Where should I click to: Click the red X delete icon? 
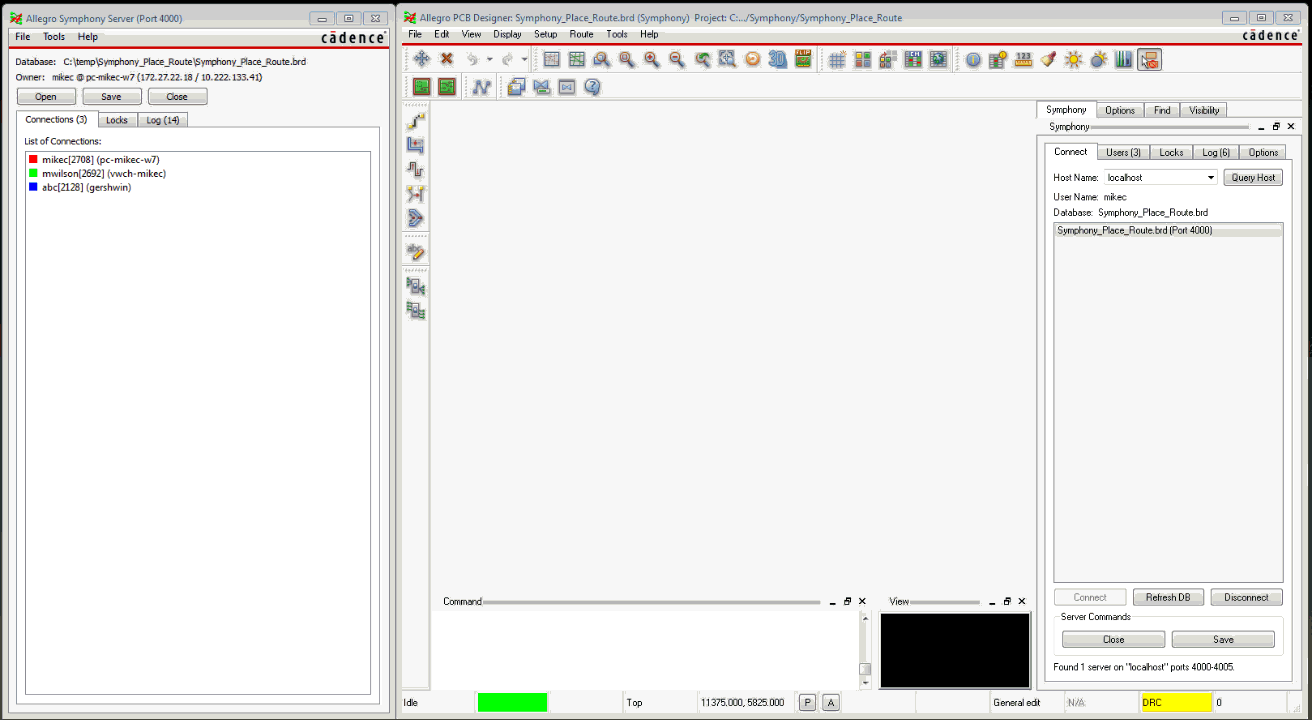[447, 59]
